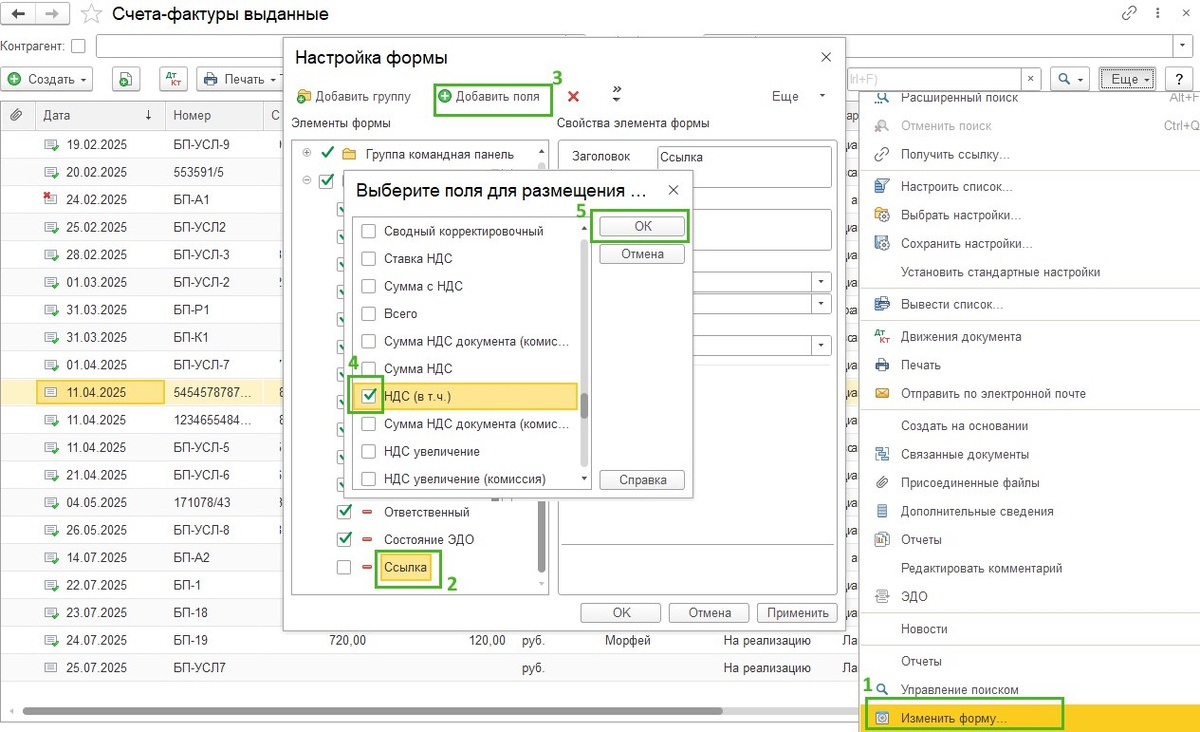
Task: Confirm field selection with OK button
Action: pos(643,227)
